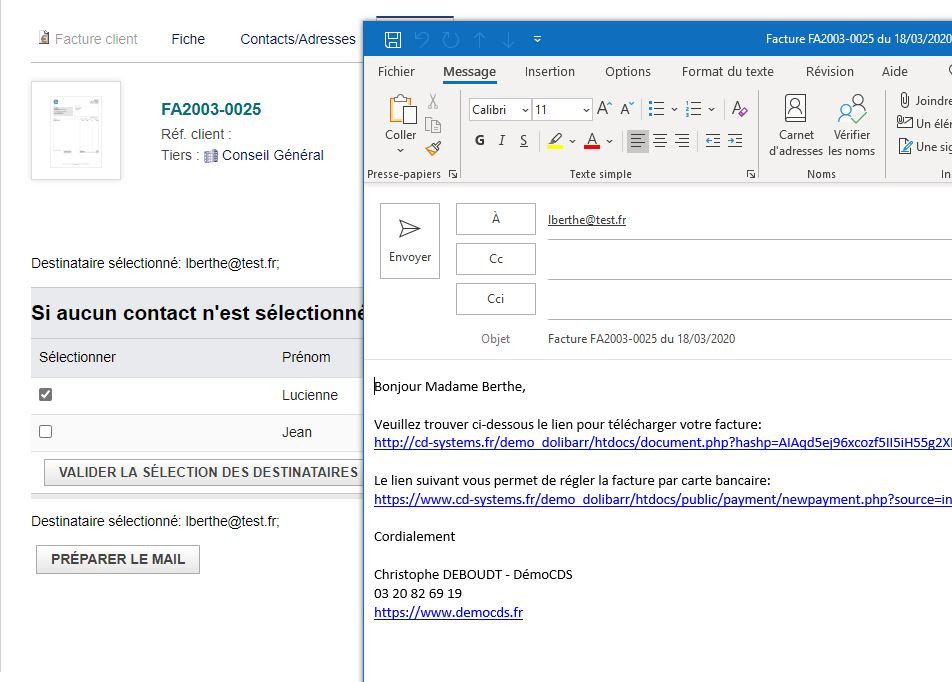The width and height of the screenshot is (952, 682).
Task: Open the Contacts/Adresses tab in Dolibarr
Action: coord(298,39)
